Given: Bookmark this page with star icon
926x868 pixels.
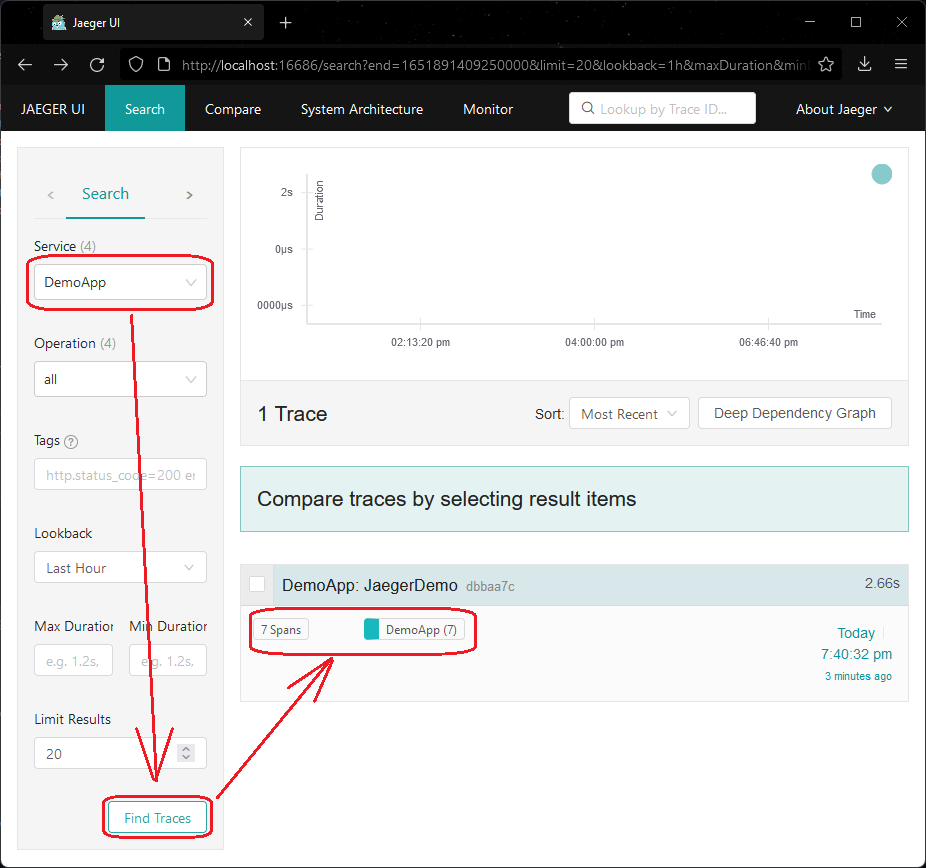Looking at the screenshot, I should [826, 64].
